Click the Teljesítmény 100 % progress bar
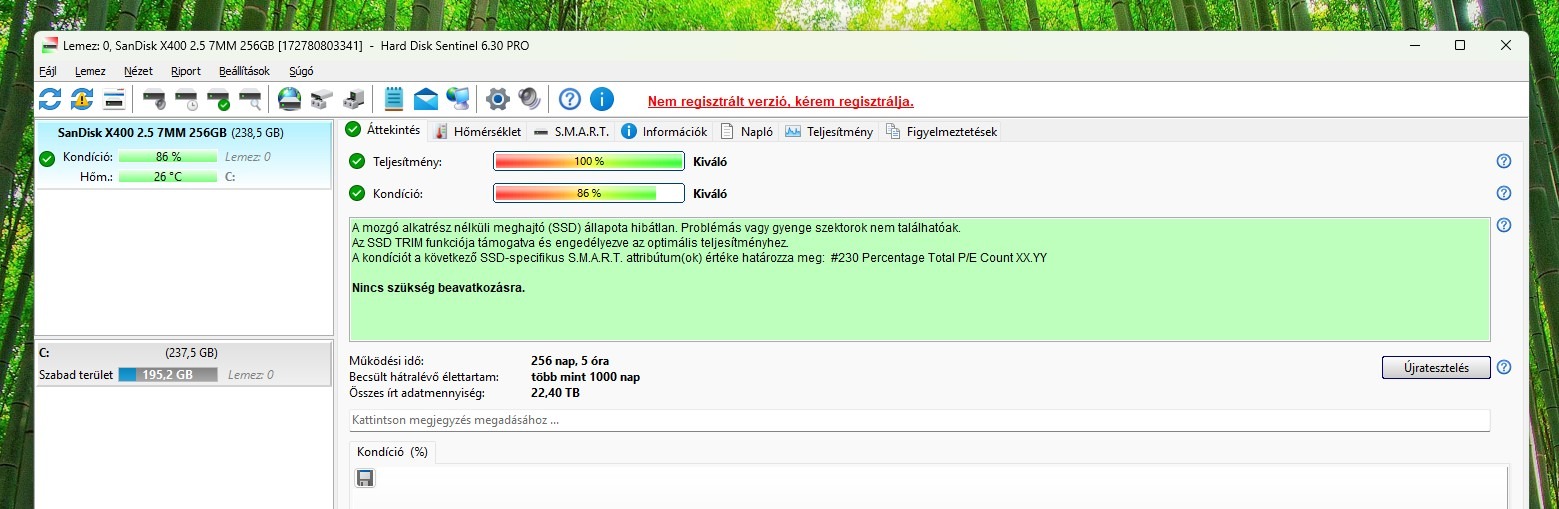 [x=589, y=161]
